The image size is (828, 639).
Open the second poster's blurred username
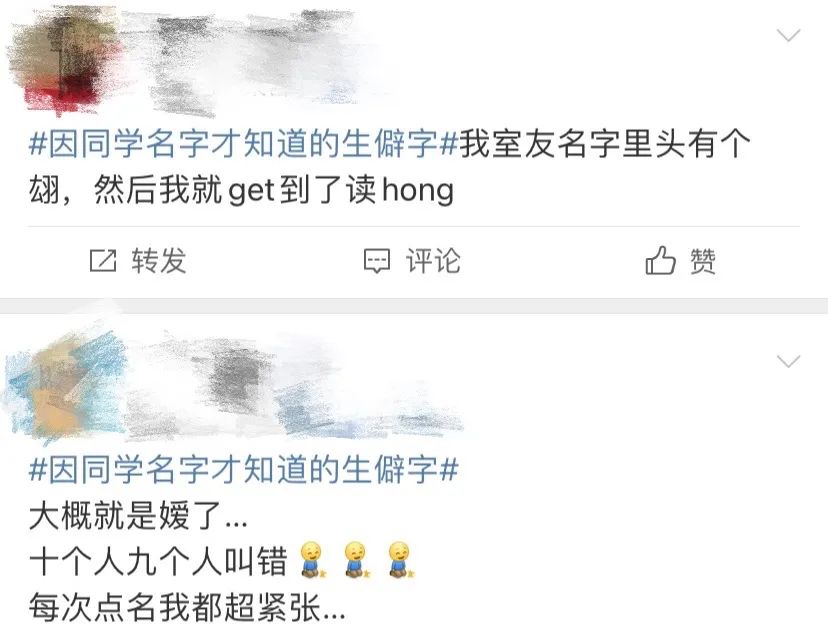click(296, 388)
